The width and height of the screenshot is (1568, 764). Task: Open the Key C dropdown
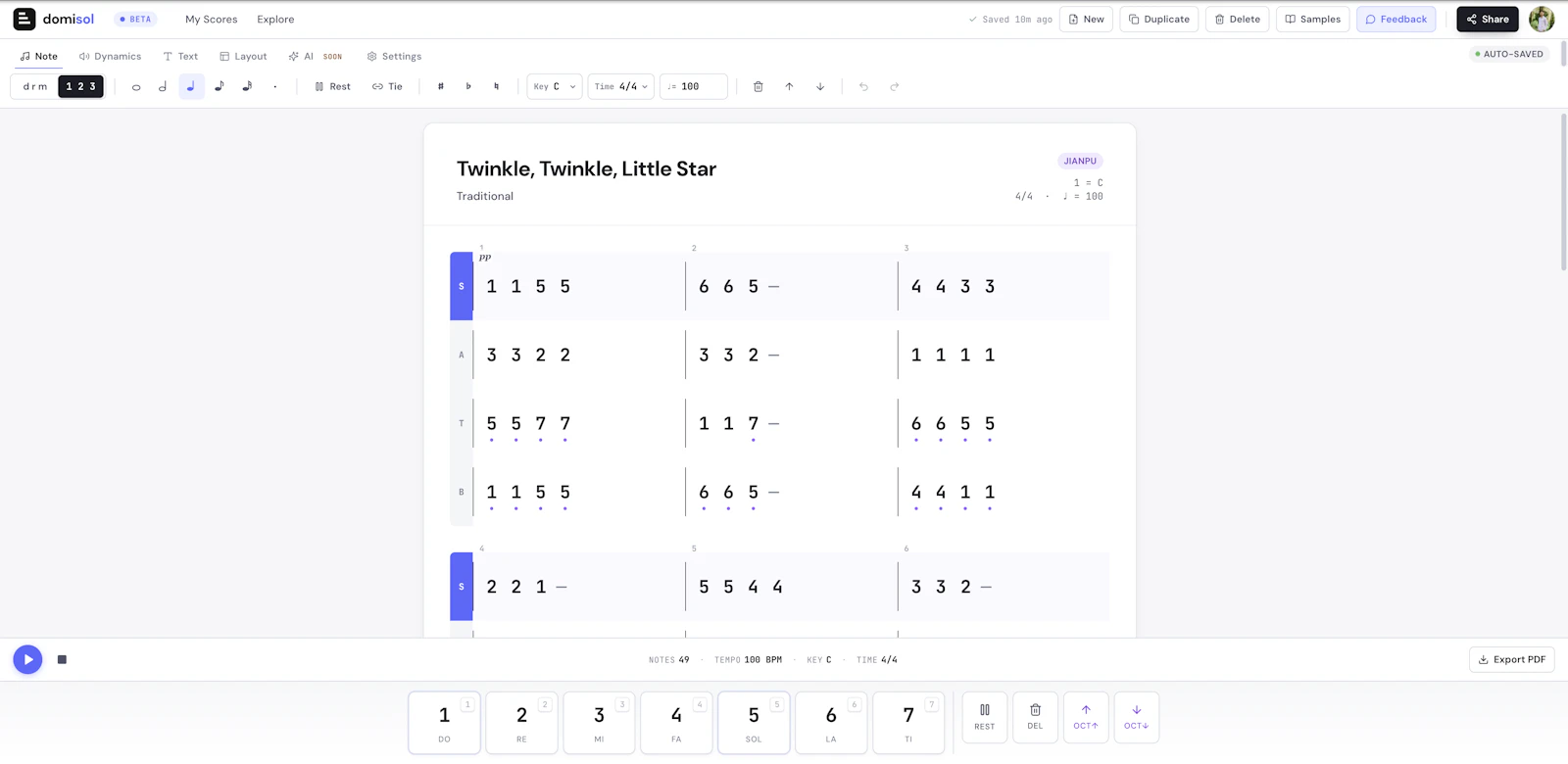[x=555, y=86]
